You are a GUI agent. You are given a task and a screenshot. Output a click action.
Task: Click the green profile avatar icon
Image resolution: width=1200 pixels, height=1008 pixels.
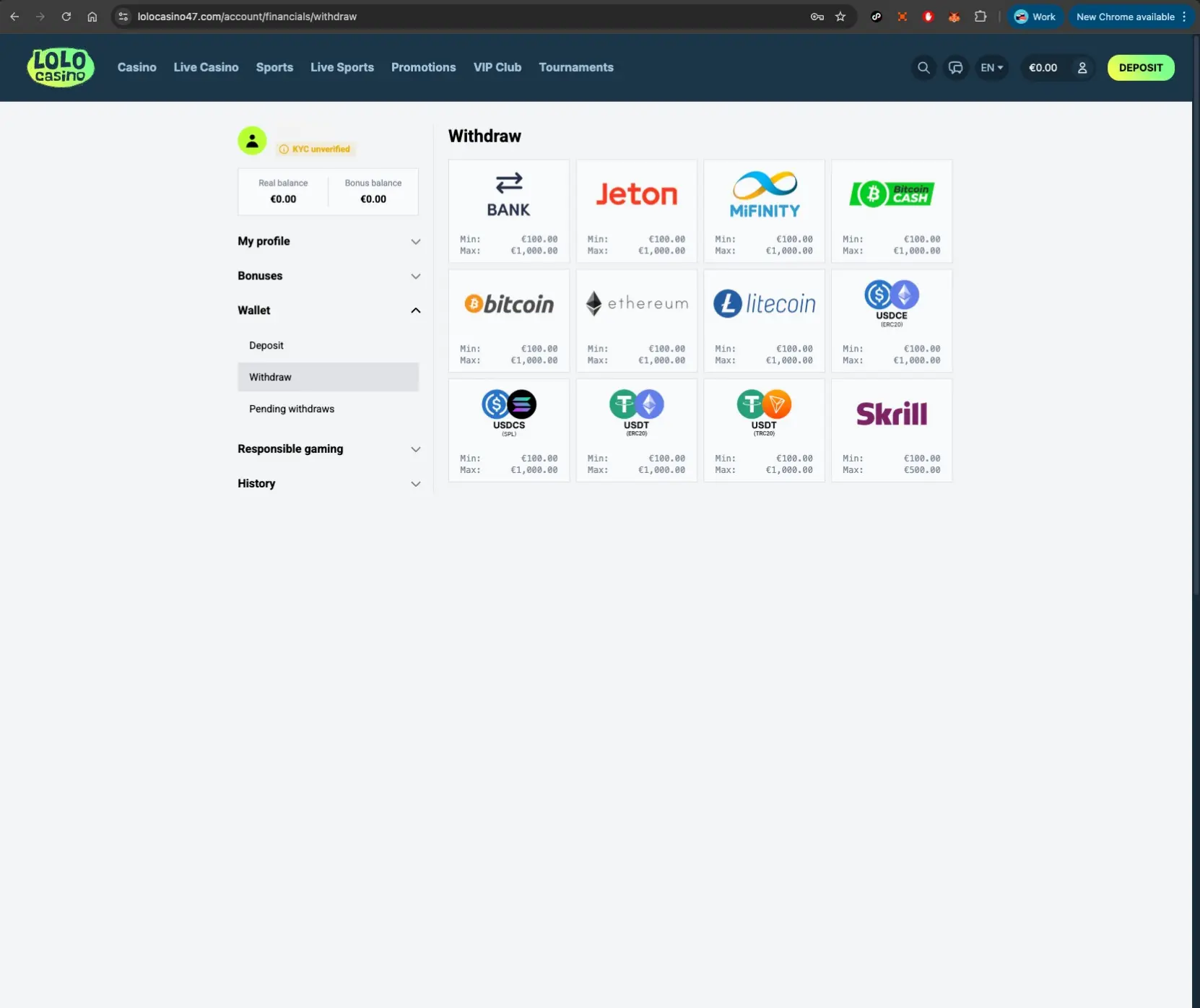(252, 141)
